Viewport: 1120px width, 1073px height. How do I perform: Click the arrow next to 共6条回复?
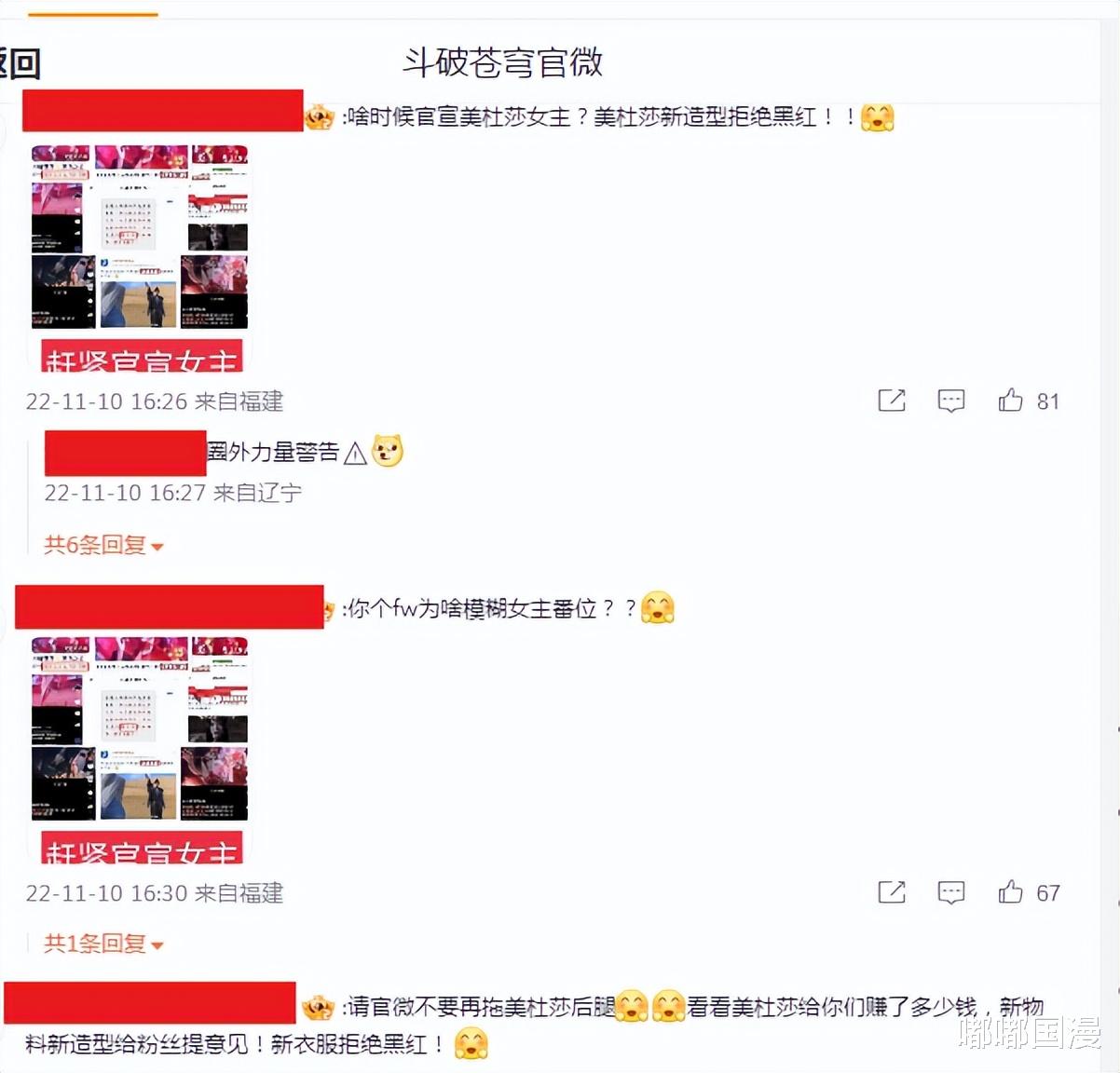pyautogui.click(x=157, y=547)
